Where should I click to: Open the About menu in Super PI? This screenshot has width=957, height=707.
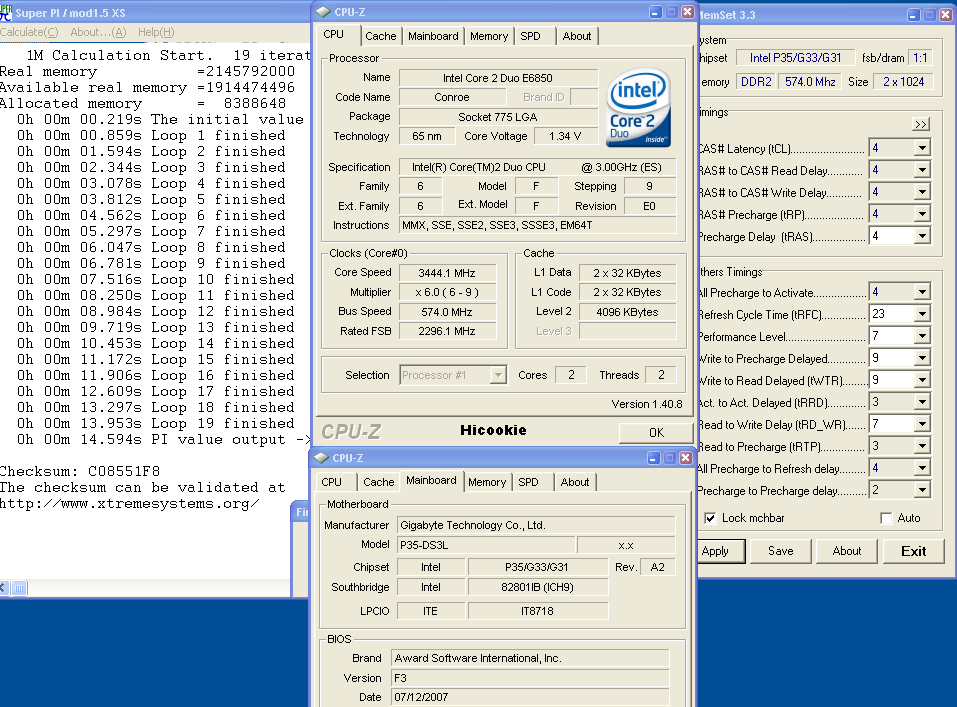tap(98, 32)
